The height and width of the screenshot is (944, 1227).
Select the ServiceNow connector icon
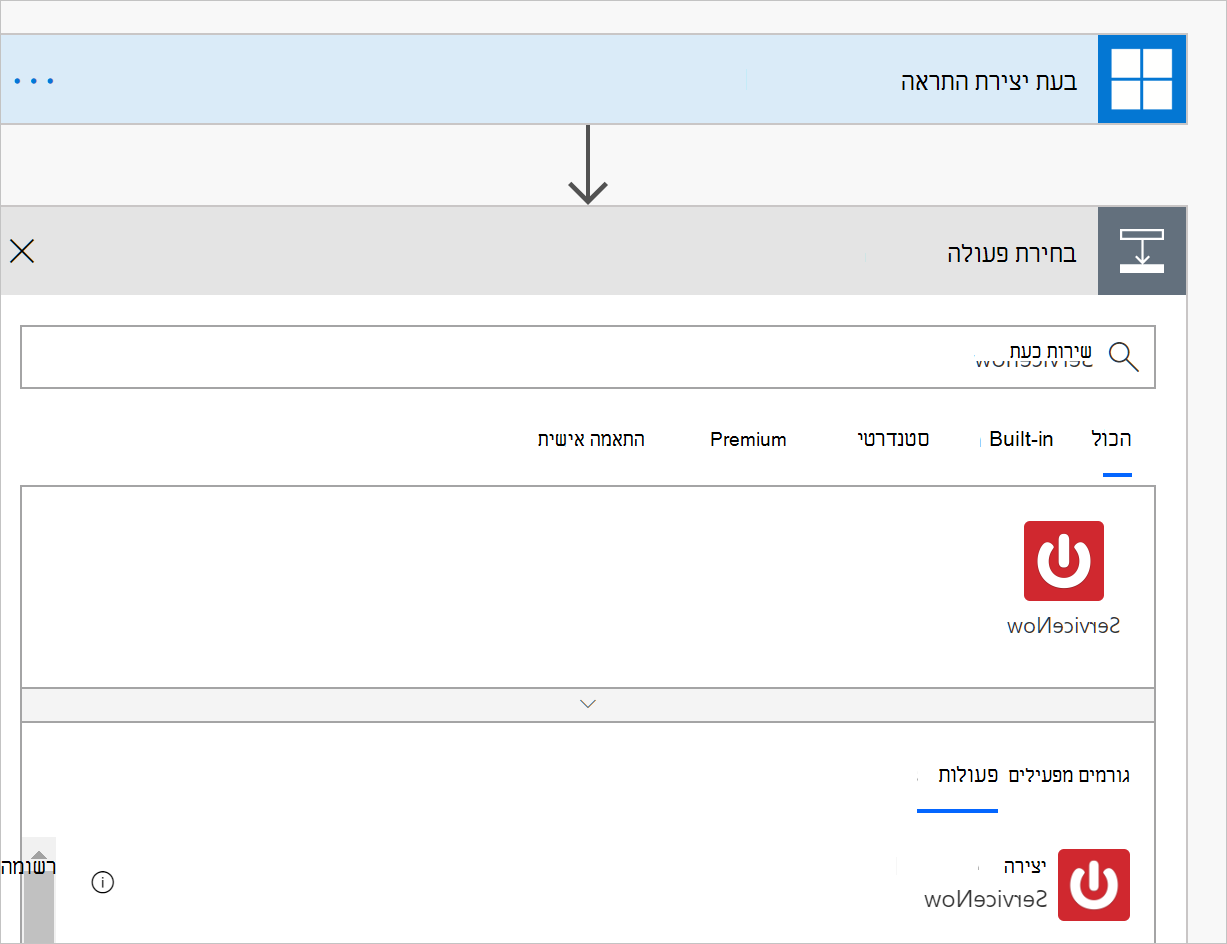1063,561
